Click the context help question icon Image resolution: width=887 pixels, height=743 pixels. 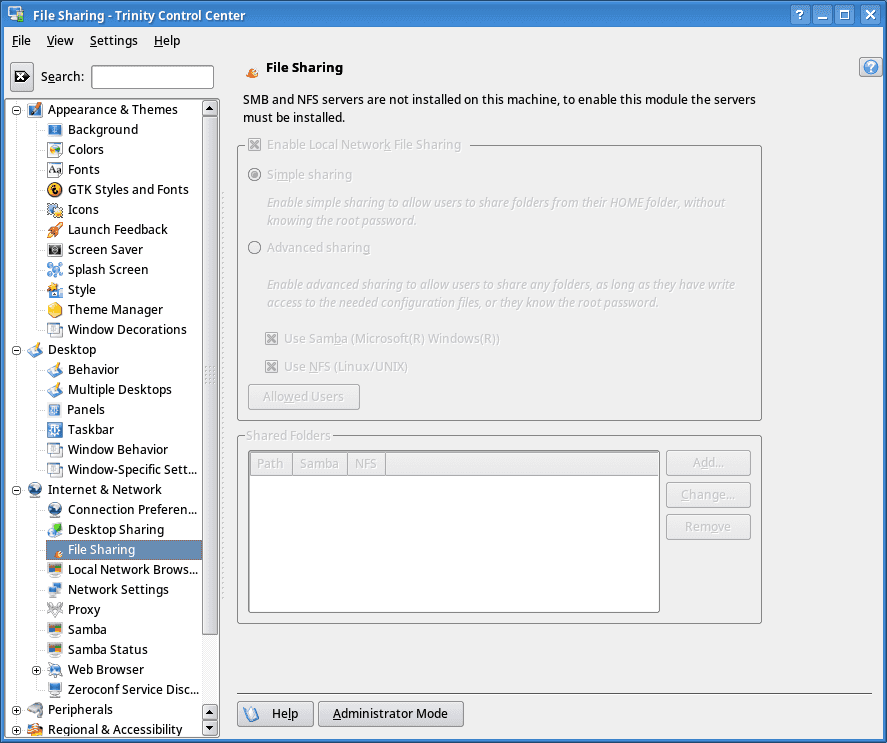[871, 67]
